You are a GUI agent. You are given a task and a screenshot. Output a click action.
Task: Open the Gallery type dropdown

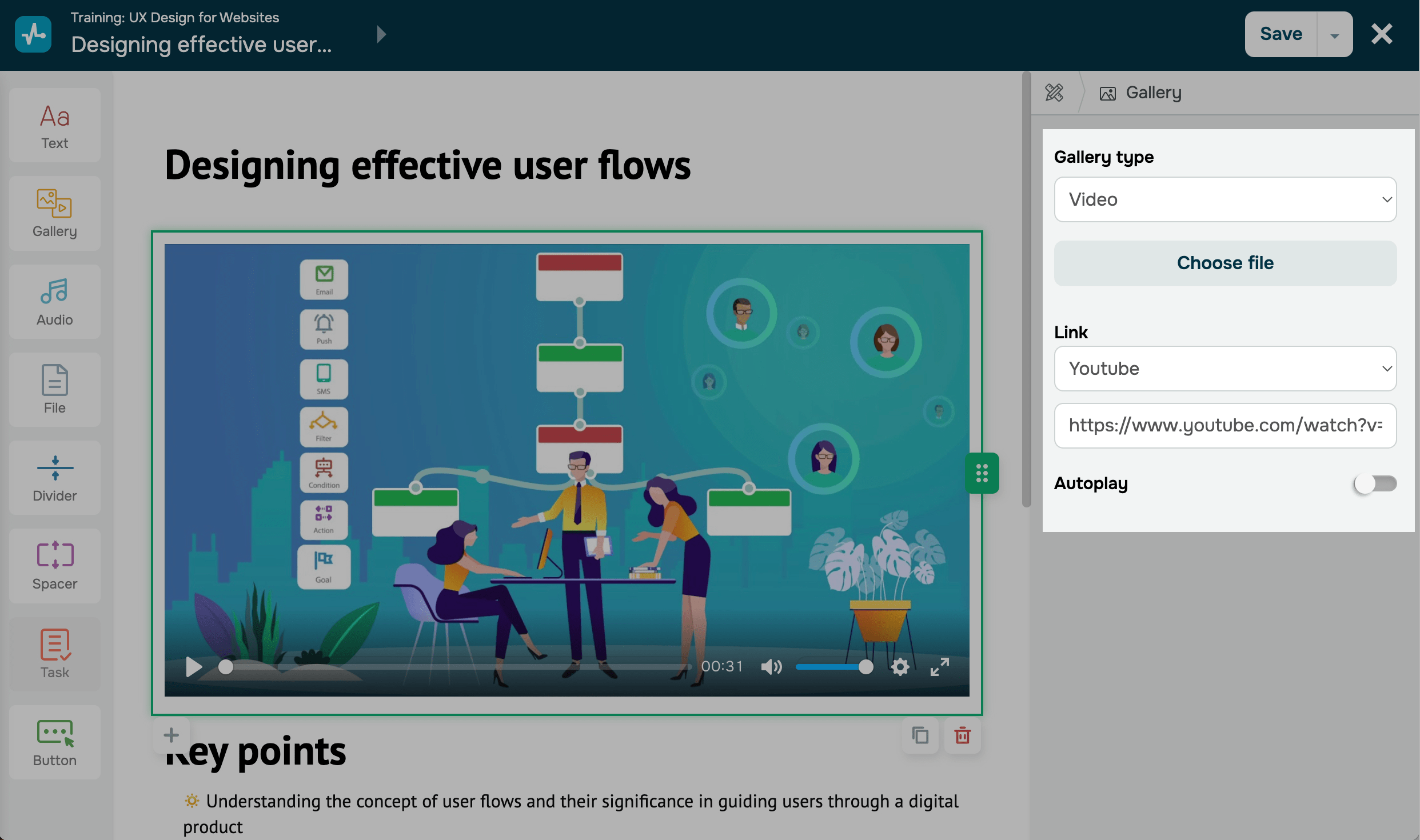pyautogui.click(x=1225, y=199)
